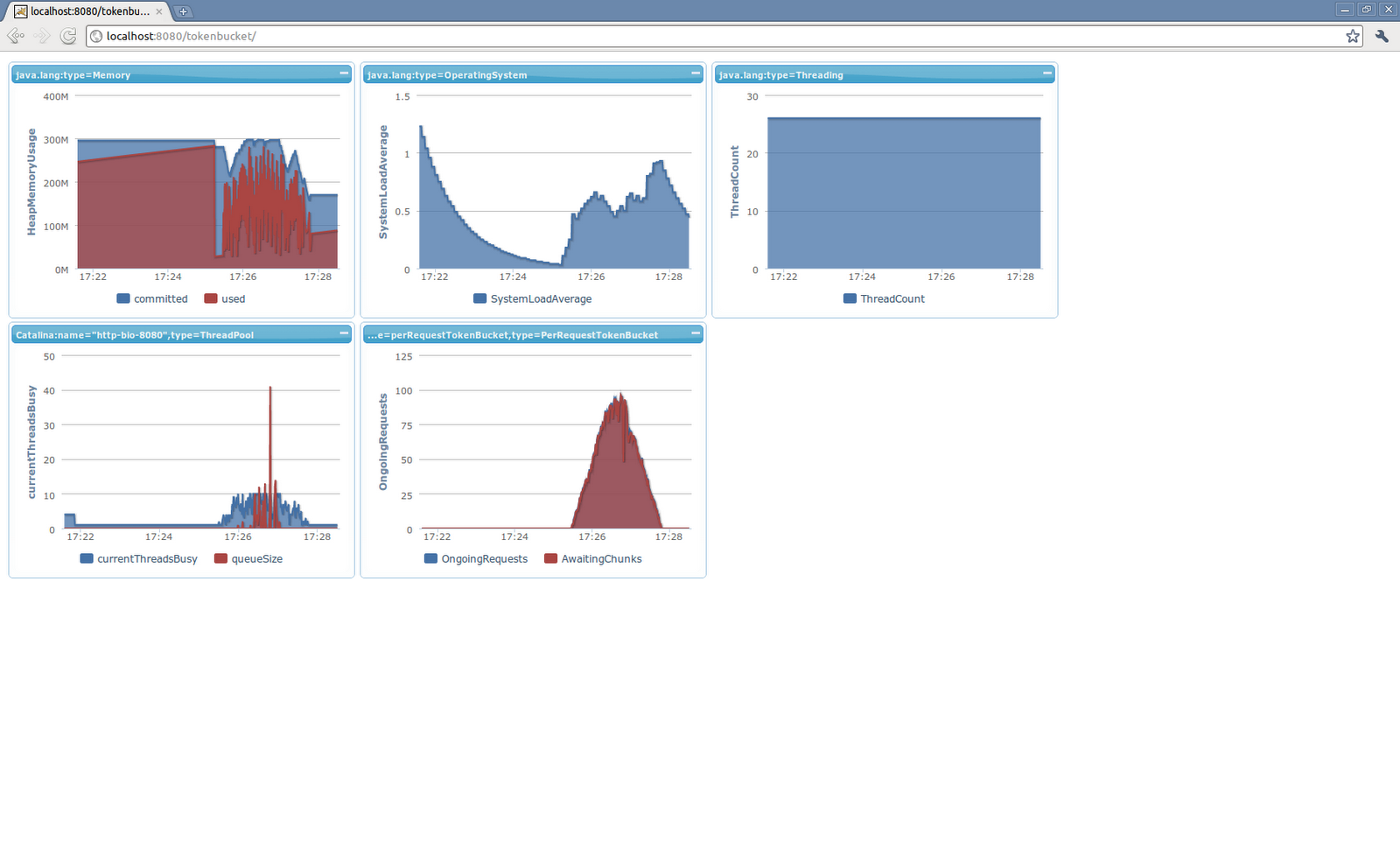Viewport: 1400px width, 855px height.
Task: Toggle the SystemLoadAverage legend entry
Action: click(x=533, y=298)
